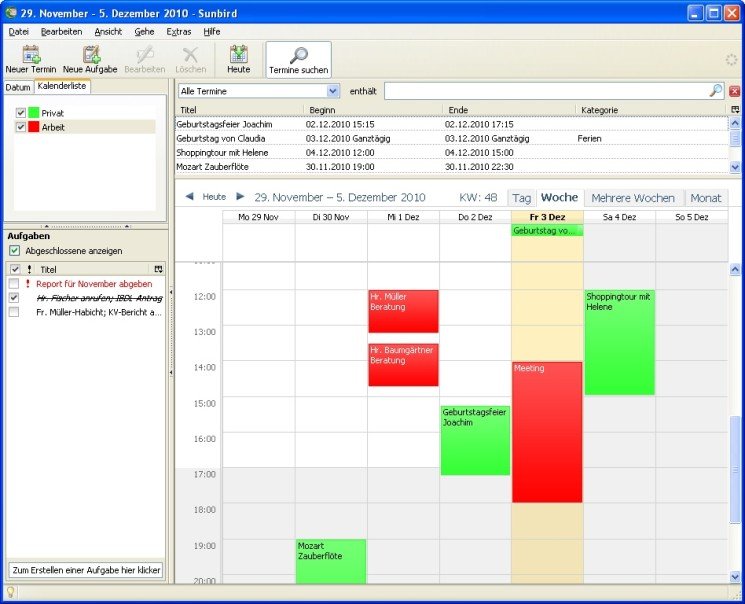Click the create new task field button

[x=85, y=570]
